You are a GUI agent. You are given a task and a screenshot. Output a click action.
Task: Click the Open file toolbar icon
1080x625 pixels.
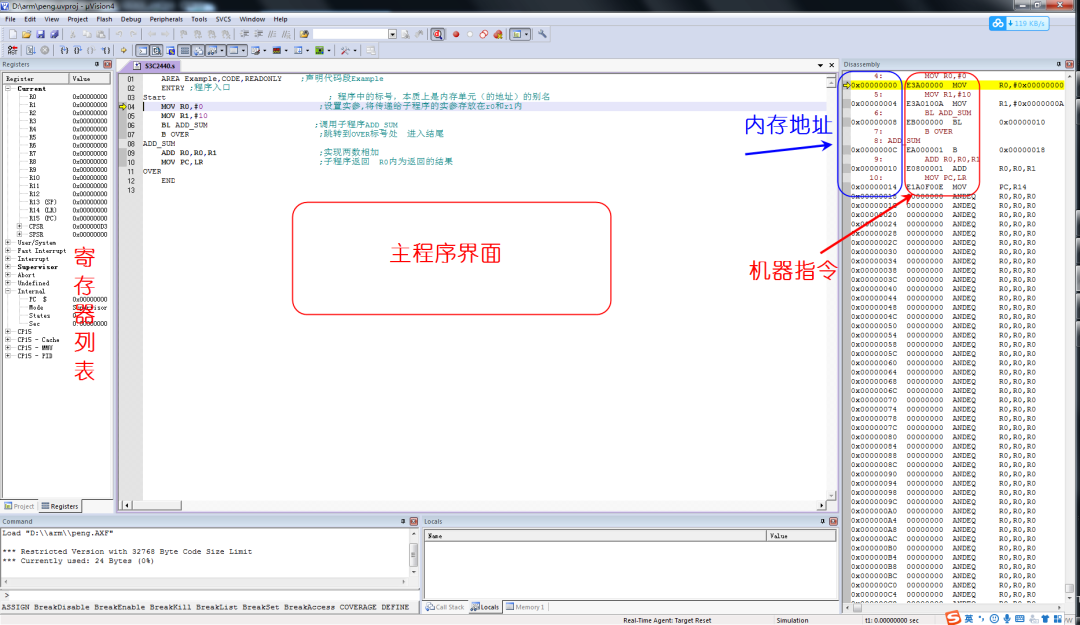[x=26, y=34]
